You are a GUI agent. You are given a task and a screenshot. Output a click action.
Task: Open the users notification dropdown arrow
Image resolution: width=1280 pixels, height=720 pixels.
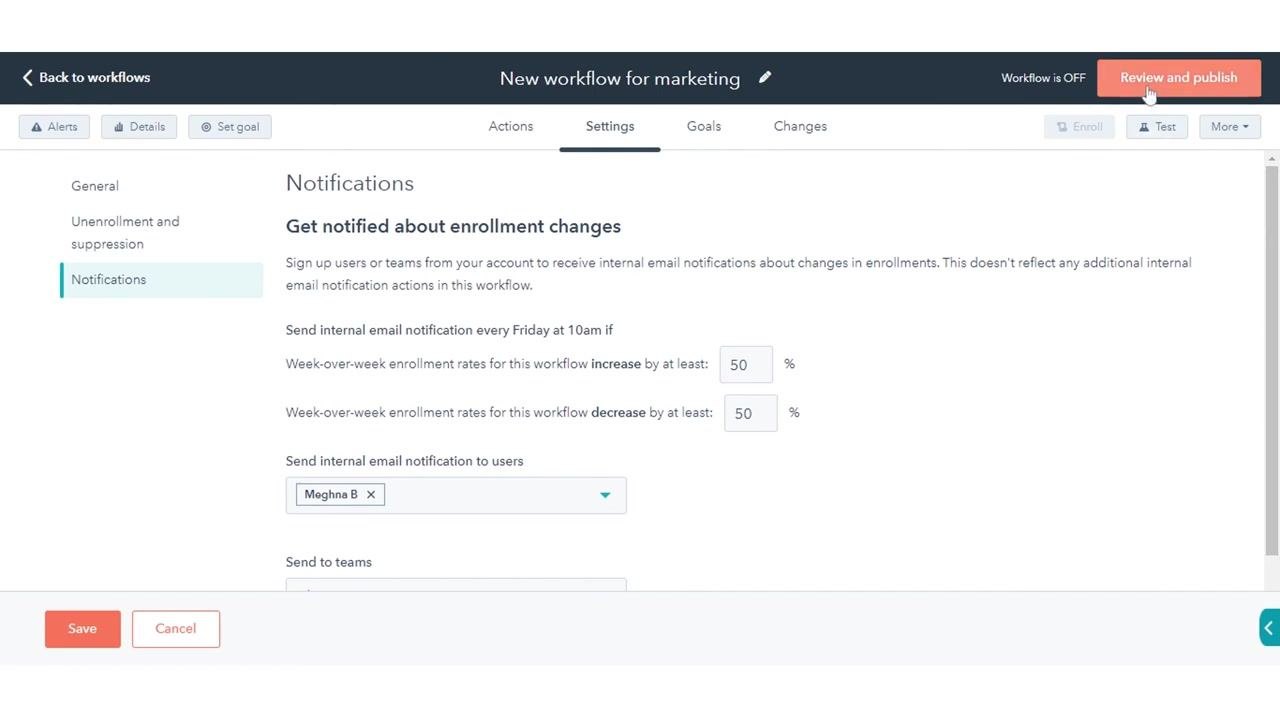[x=605, y=495]
